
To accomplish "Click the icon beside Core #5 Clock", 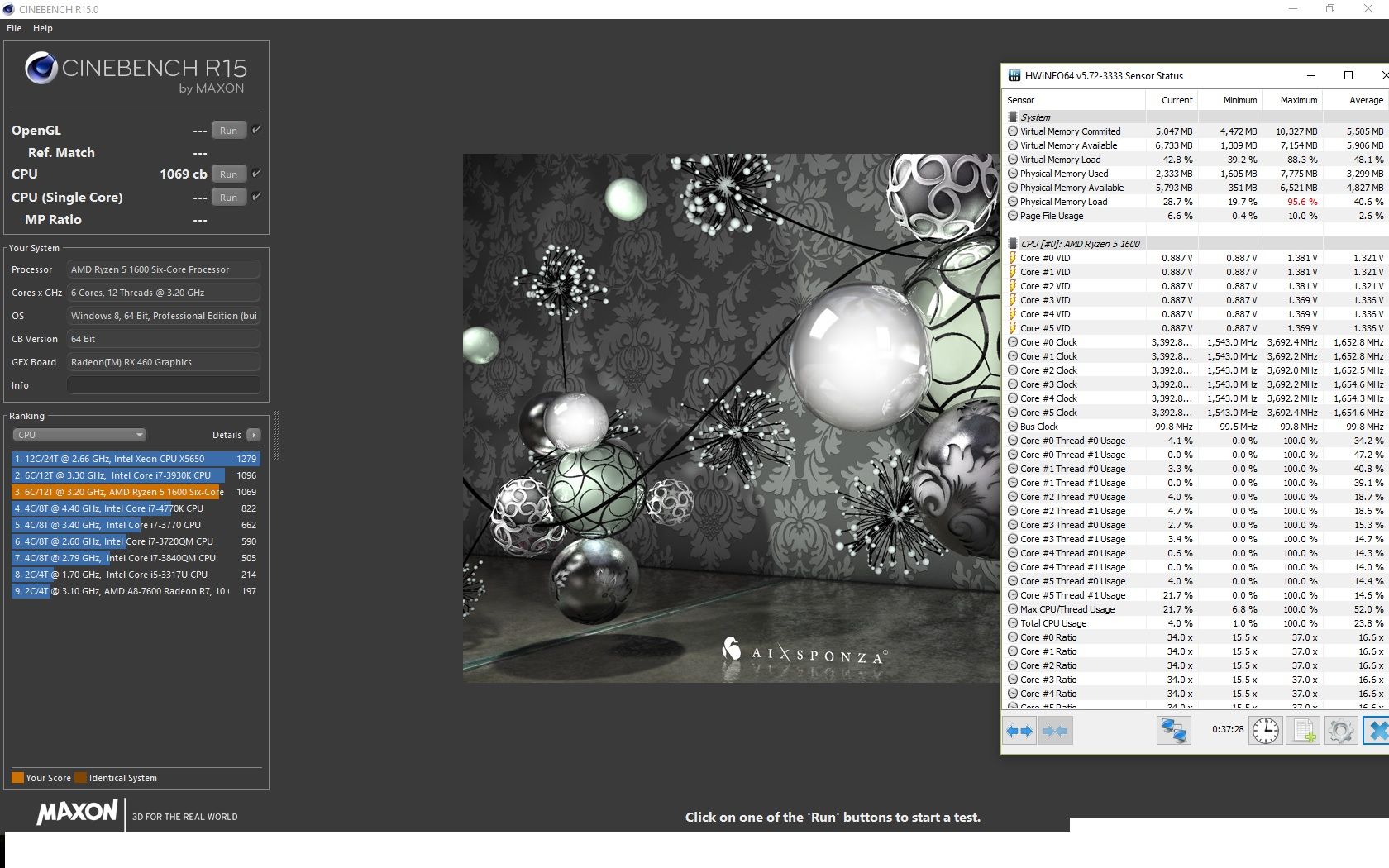I will point(1013,413).
